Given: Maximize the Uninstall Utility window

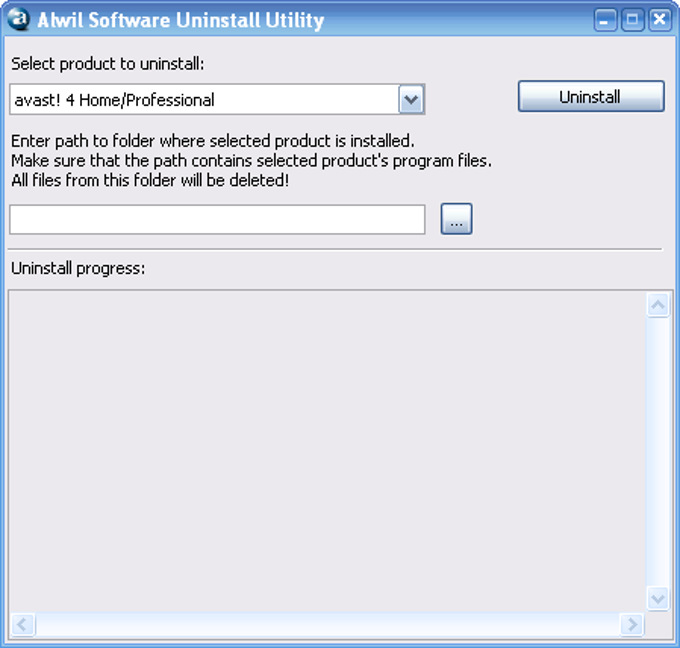Looking at the screenshot, I should point(632,20).
